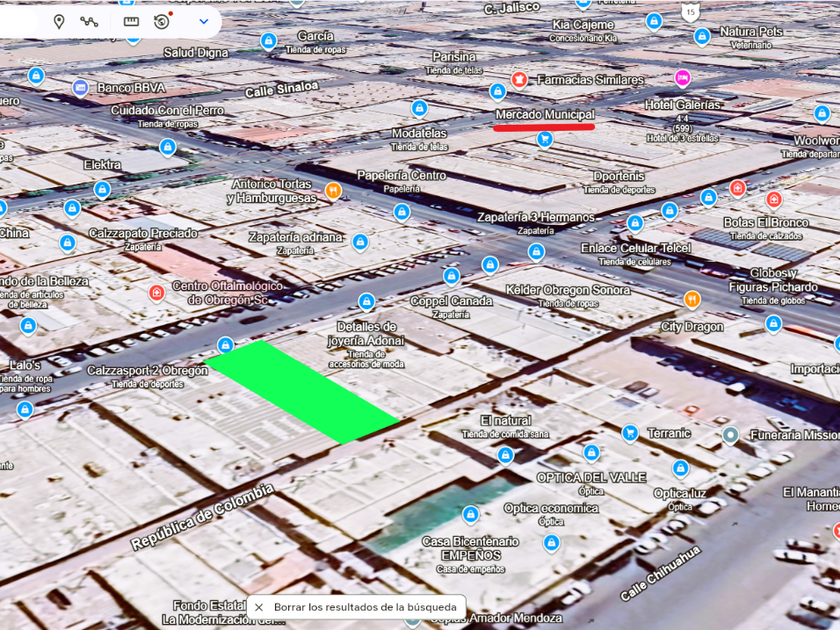
Task: Select the Salud Digna label
Action: click(x=196, y=52)
